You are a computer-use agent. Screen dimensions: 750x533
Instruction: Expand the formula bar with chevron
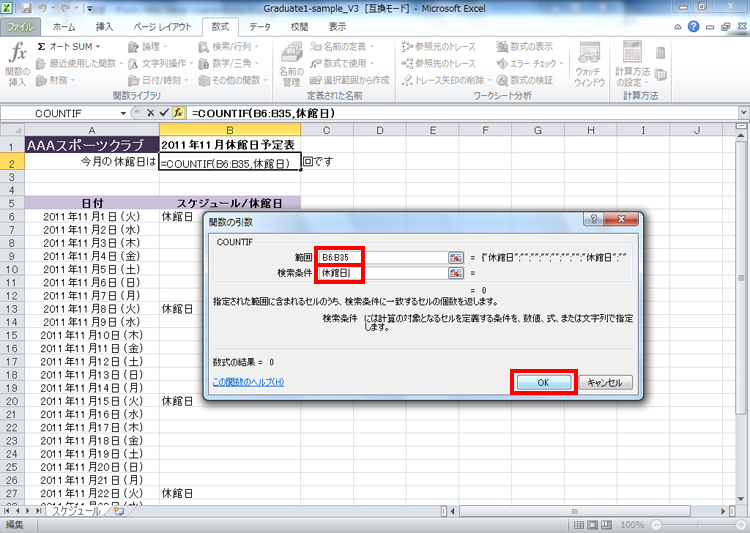click(x=743, y=113)
